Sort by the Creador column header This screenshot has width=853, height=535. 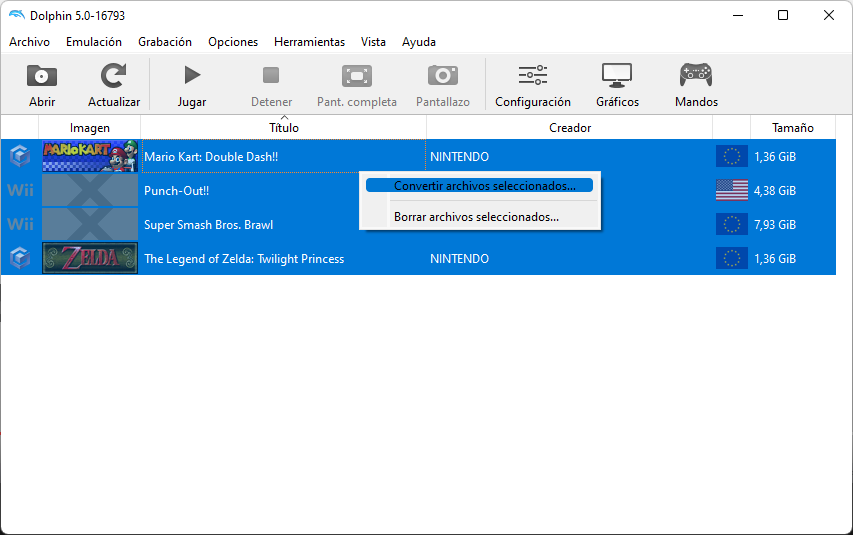click(x=570, y=127)
